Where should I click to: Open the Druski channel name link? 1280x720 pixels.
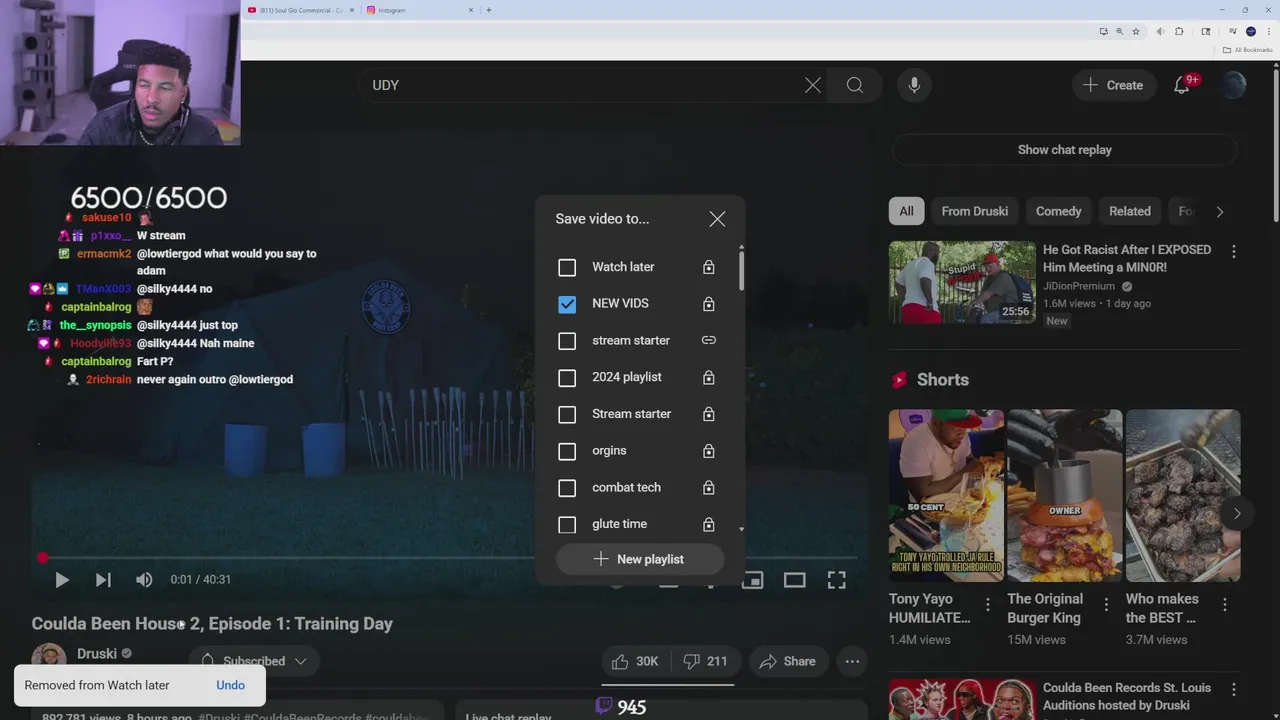[x=97, y=653]
